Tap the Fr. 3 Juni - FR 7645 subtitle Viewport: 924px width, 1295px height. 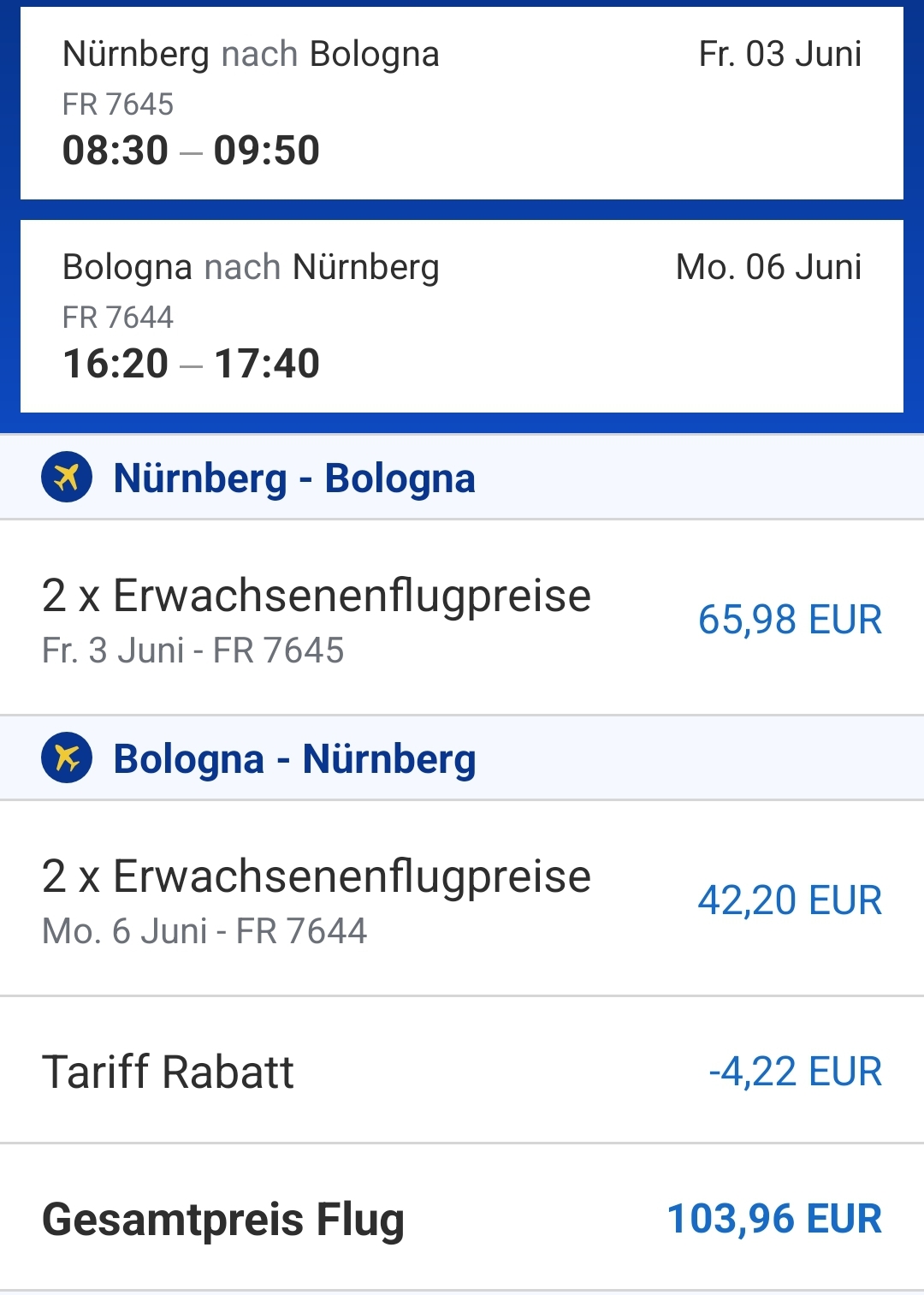(x=192, y=650)
